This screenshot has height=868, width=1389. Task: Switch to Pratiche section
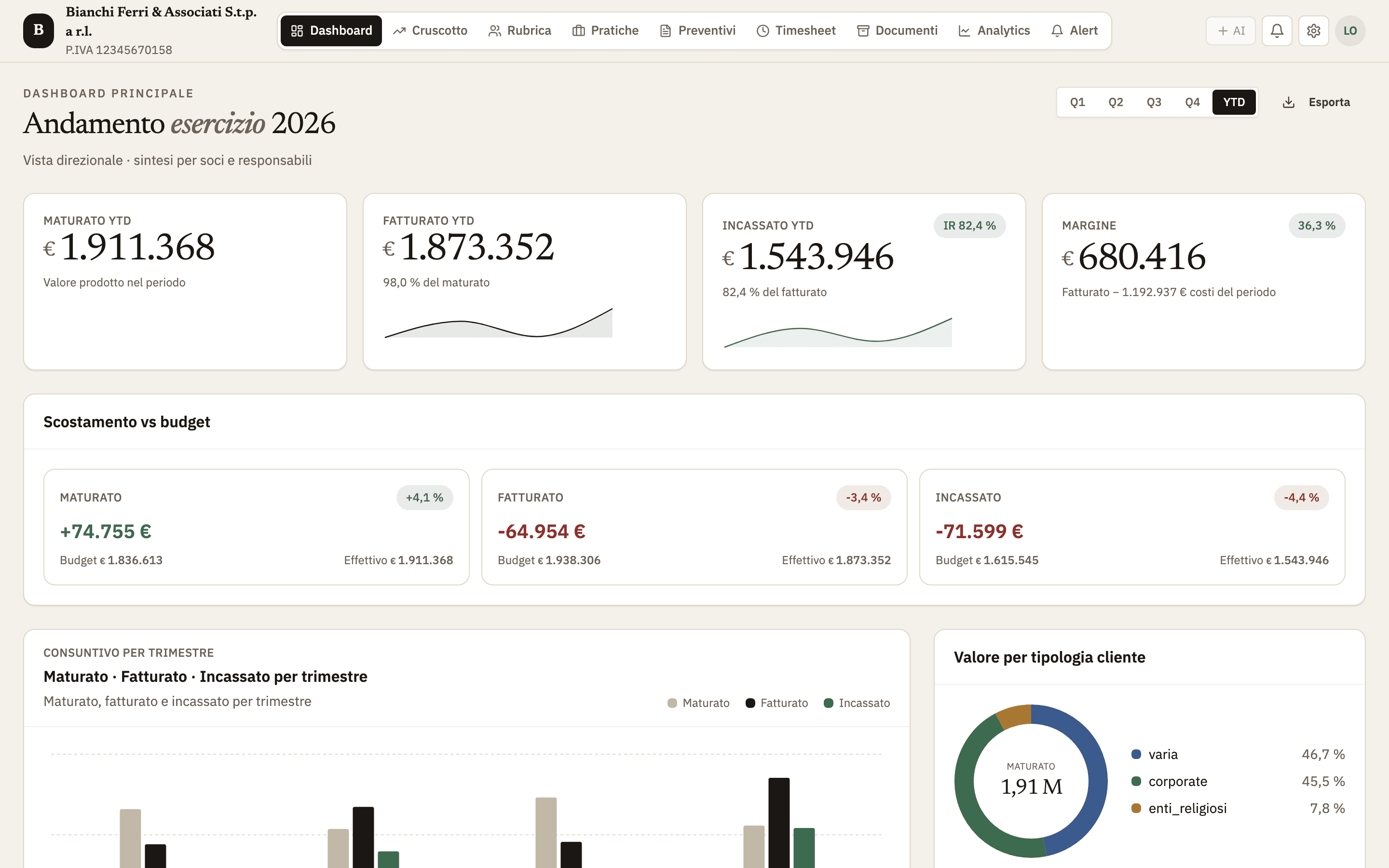(605, 30)
